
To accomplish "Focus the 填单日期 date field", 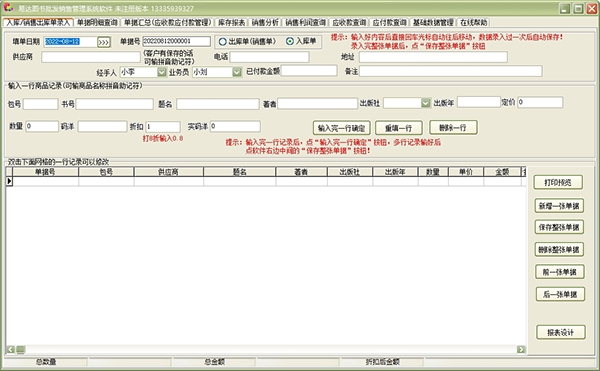I will click(x=70, y=42).
